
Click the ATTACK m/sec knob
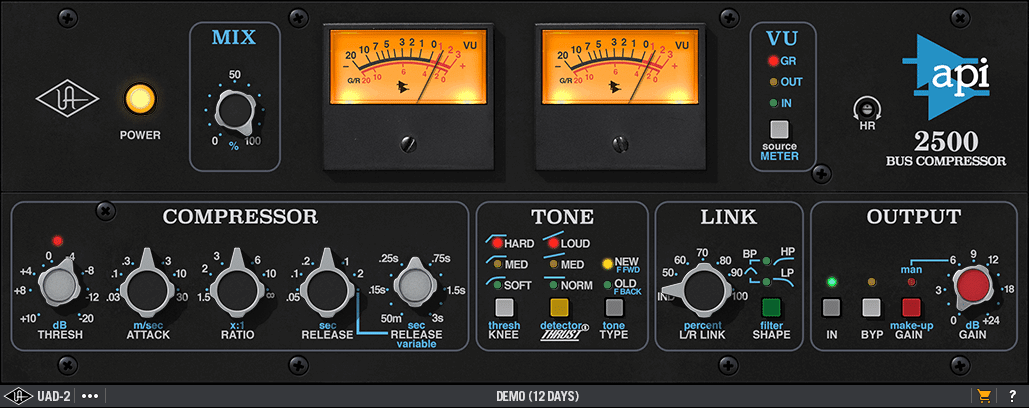[x=148, y=287]
